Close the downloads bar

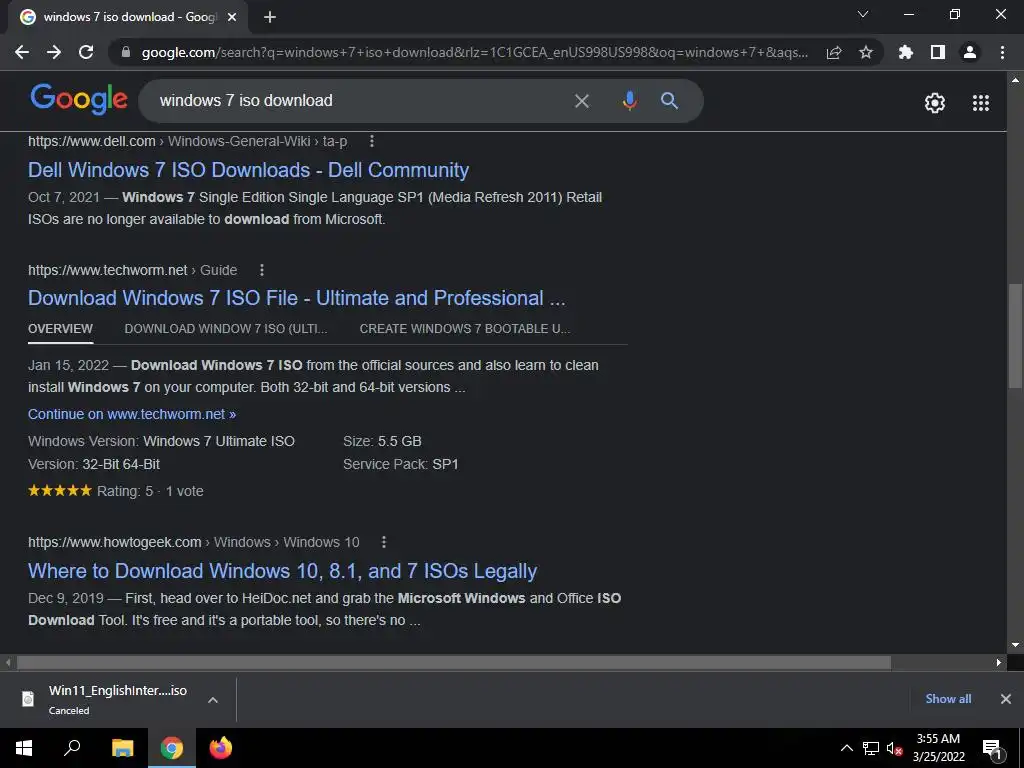(x=1006, y=699)
